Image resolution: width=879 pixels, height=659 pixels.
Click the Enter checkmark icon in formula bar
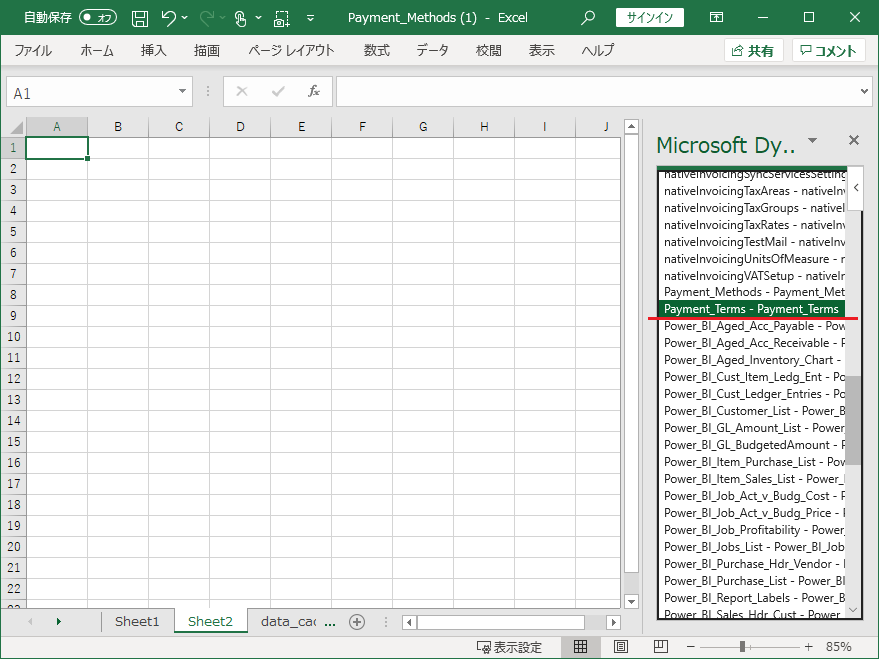tap(278, 91)
